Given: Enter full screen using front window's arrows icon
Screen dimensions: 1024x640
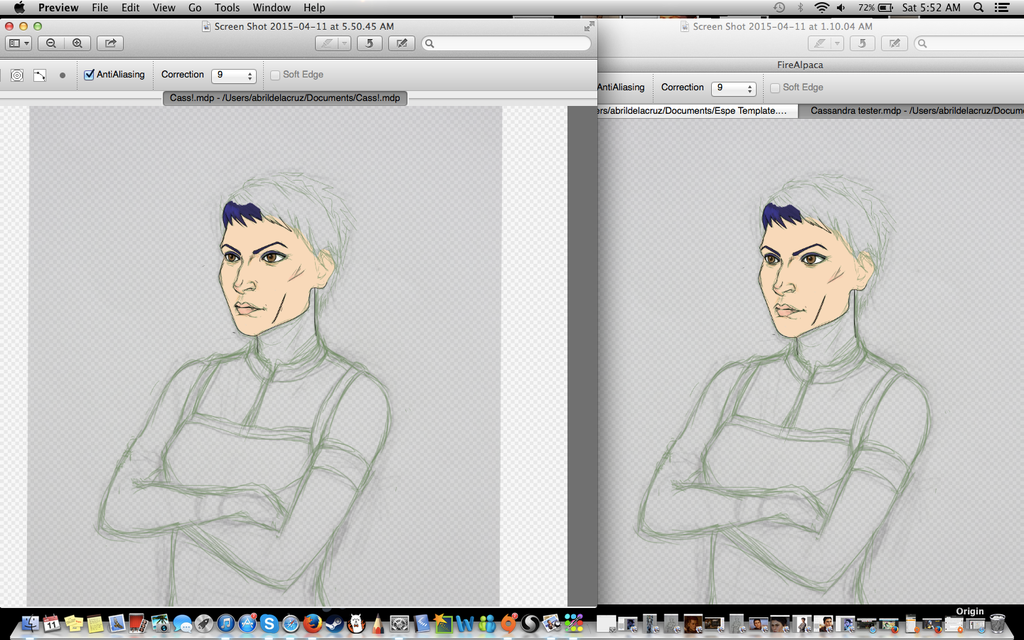Looking at the screenshot, I should (x=589, y=26).
